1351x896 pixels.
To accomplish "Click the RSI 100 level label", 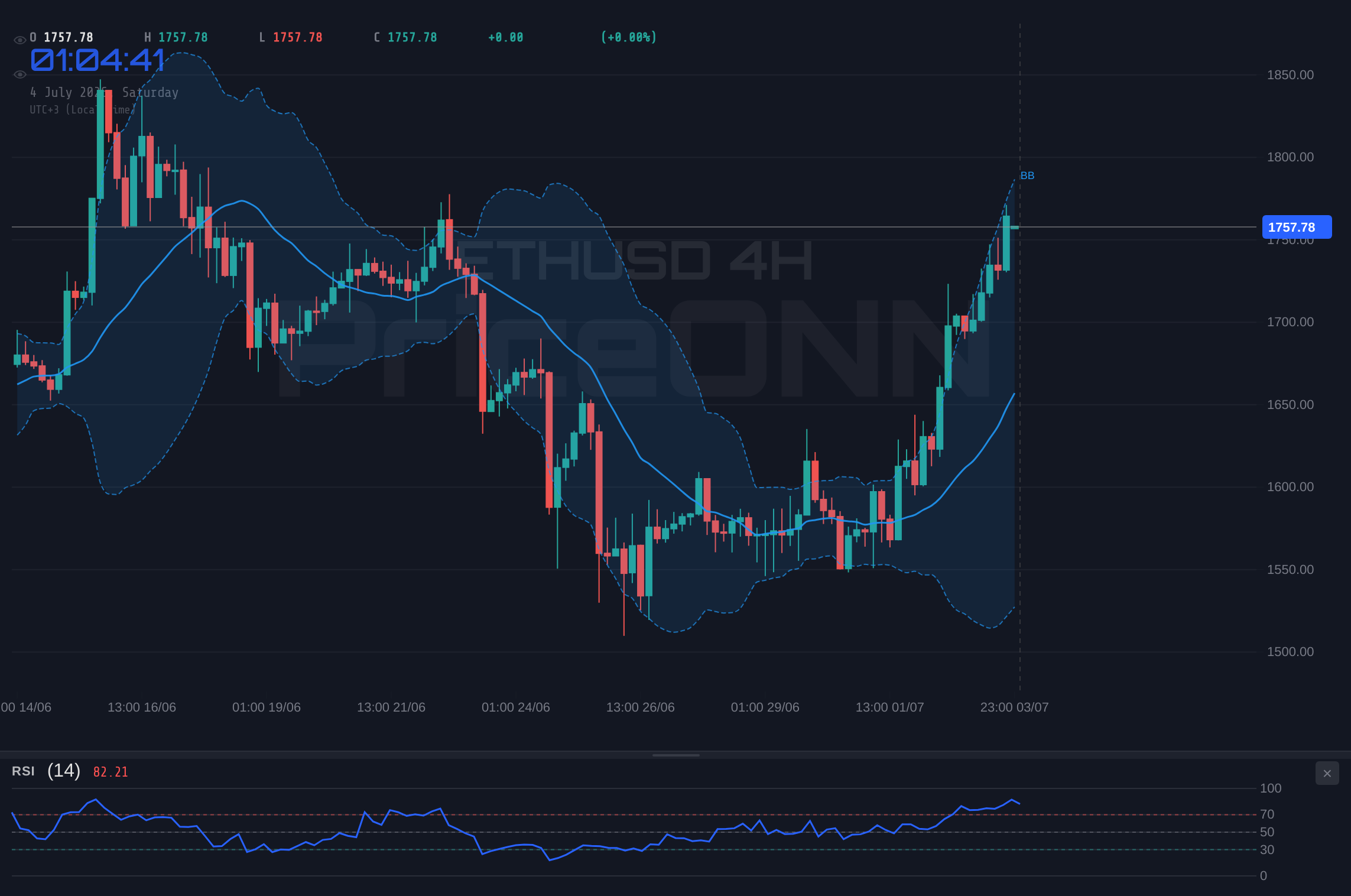I will point(1271,788).
